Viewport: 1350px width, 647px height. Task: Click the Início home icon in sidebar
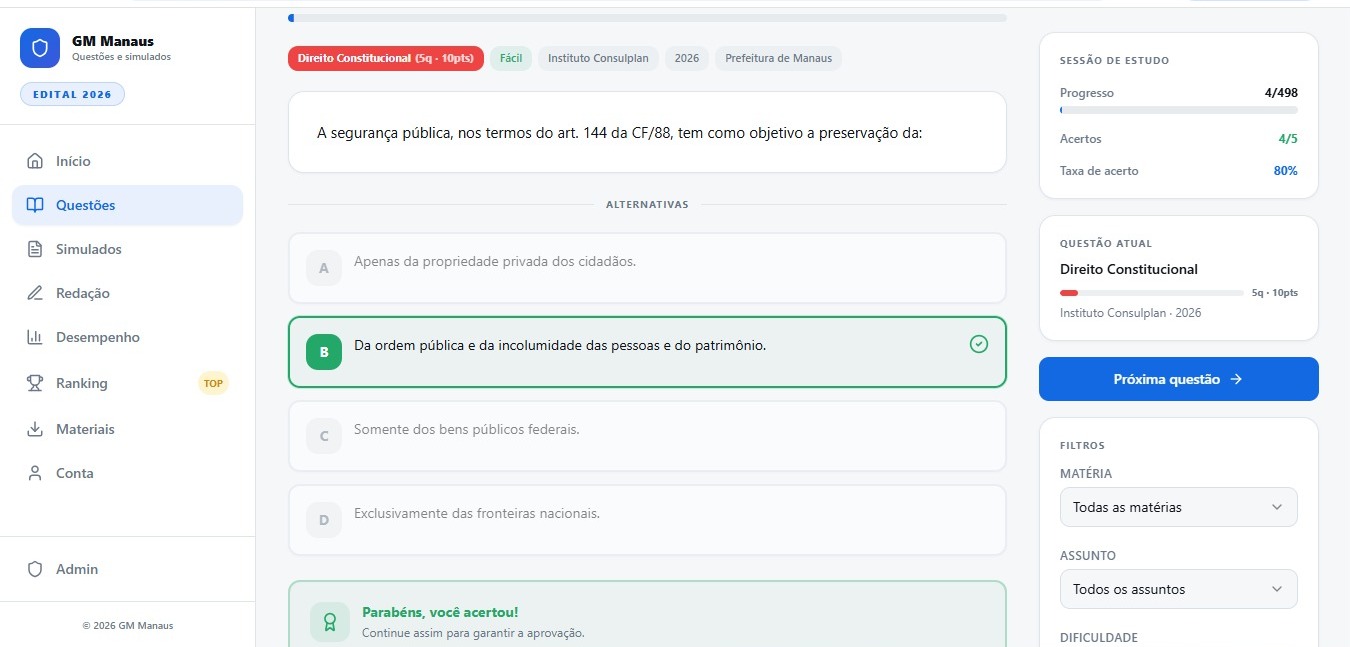(34, 160)
